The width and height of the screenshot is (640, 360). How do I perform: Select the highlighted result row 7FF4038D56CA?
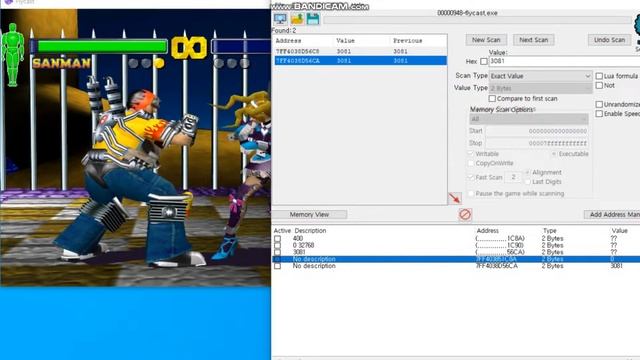pyautogui.click(x=360, y=61)
